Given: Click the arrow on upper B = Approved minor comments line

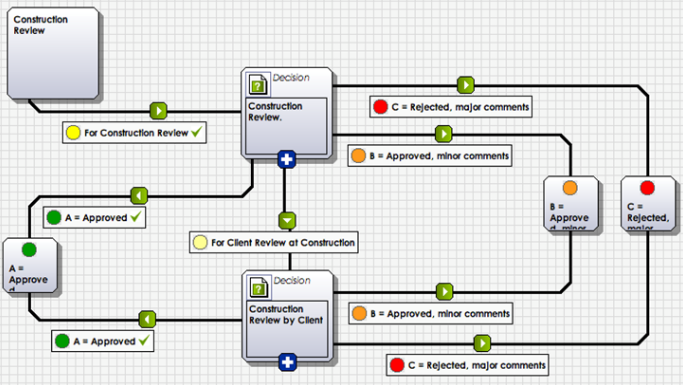Looking at the screenshot, I should (443, 134).
